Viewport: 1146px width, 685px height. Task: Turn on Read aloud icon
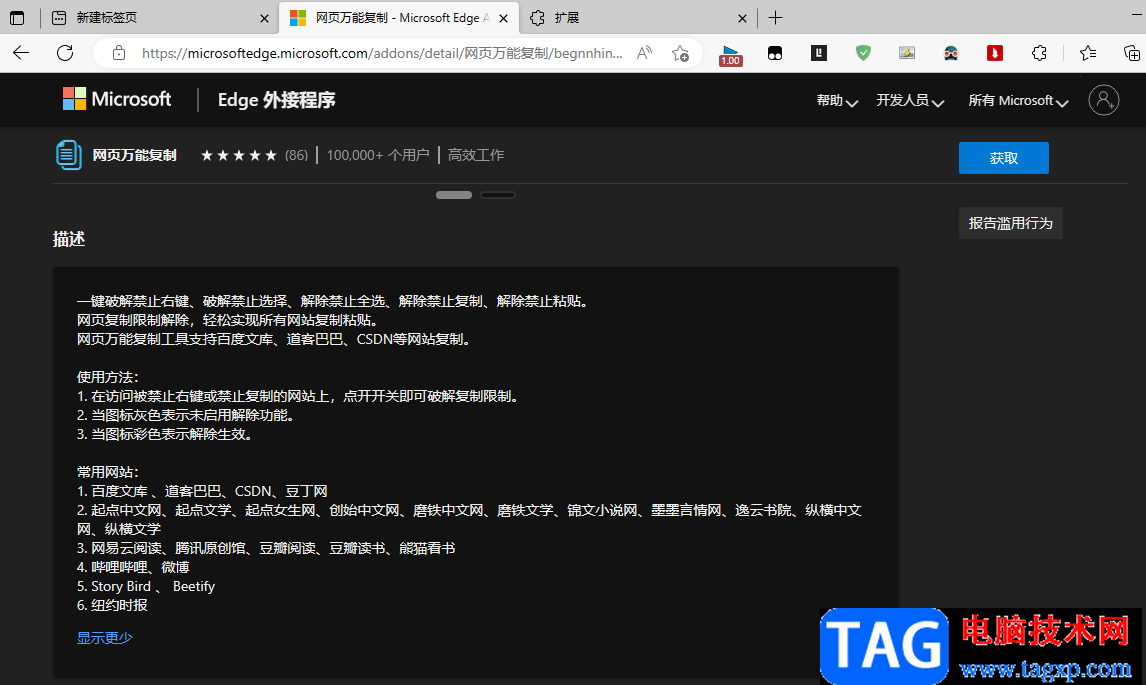tap(644, 53)
